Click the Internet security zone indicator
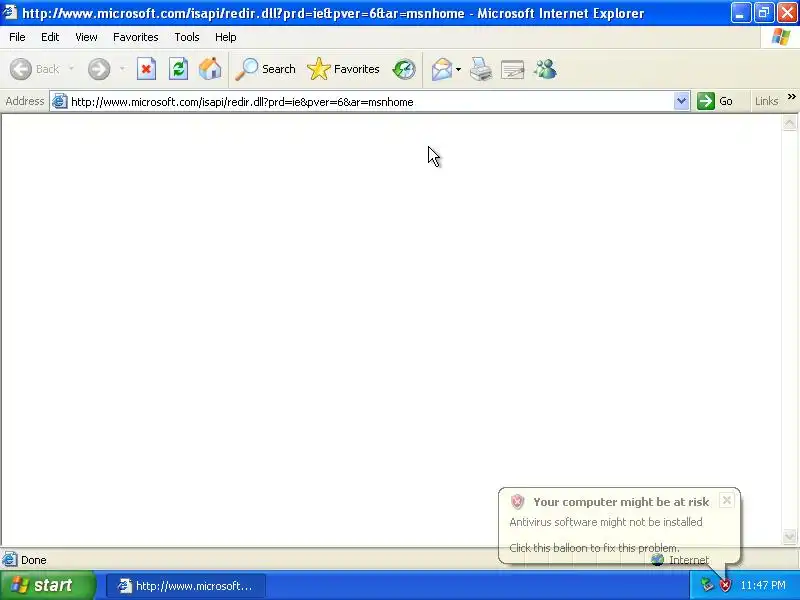This screenshot has height=600, width=800. coord(680,560)
